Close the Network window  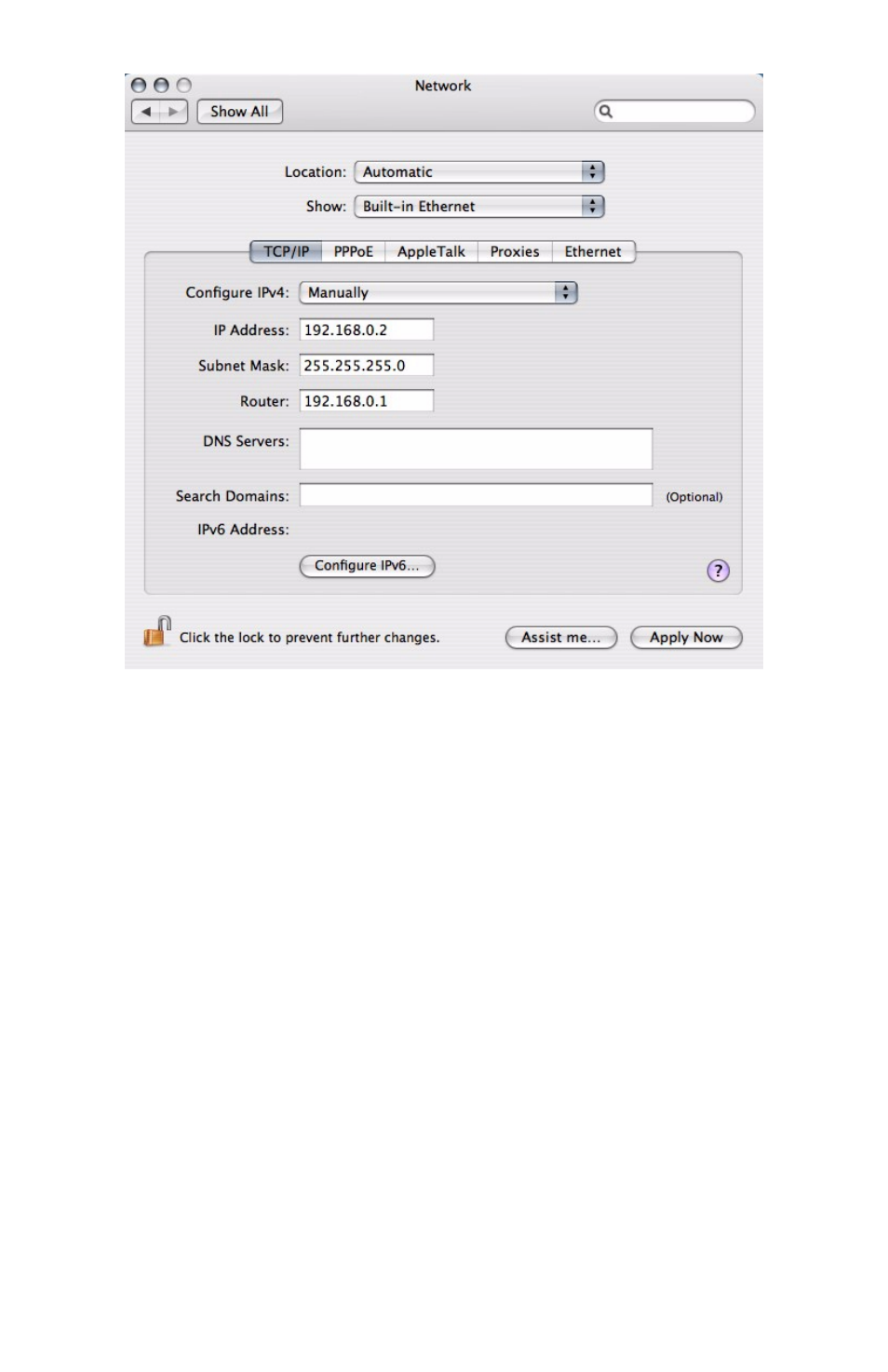139,86
